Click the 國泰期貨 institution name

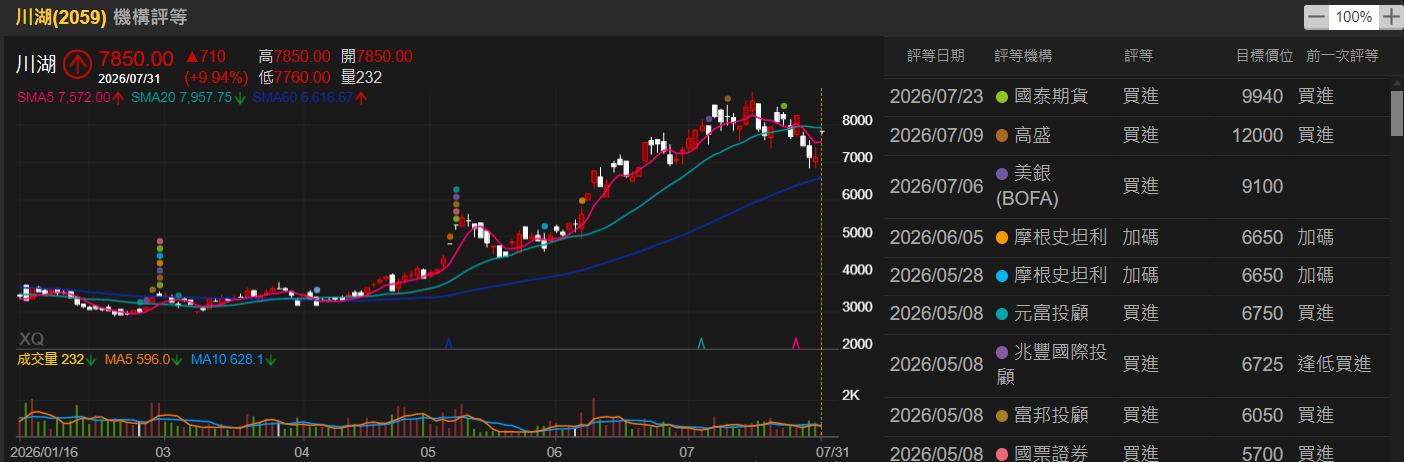(x=1051, y=97)
